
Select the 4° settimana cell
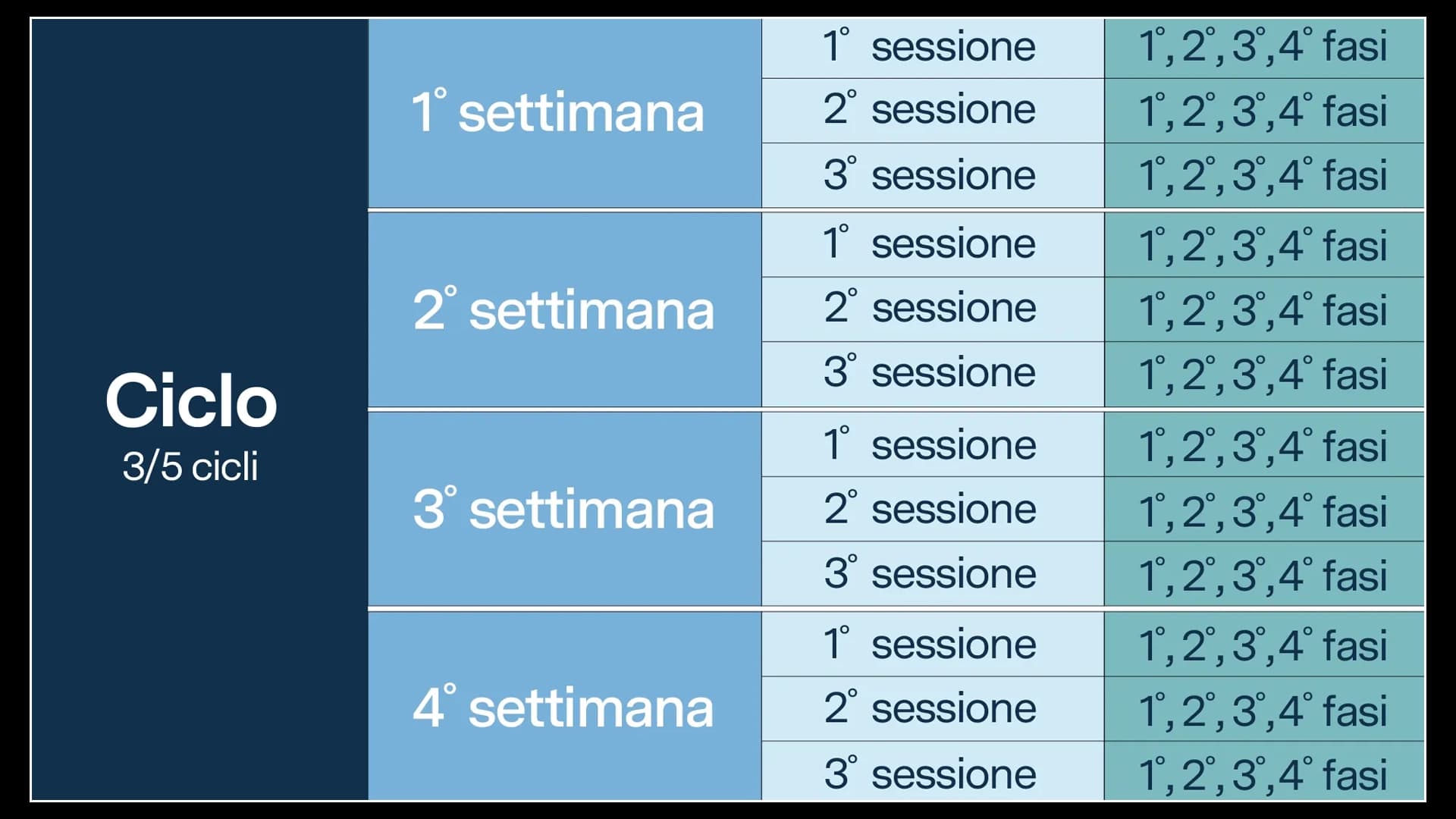[564, 708]
